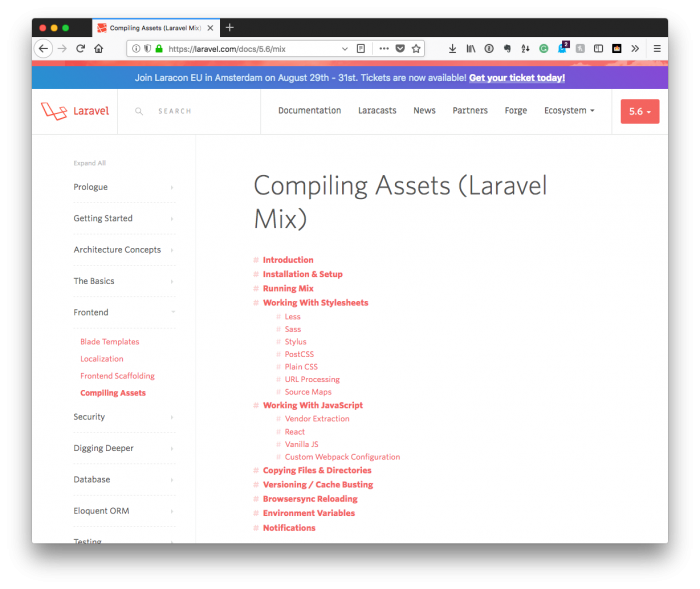
Task: Open the address bar history dropdown arrow
Action: 345,49
